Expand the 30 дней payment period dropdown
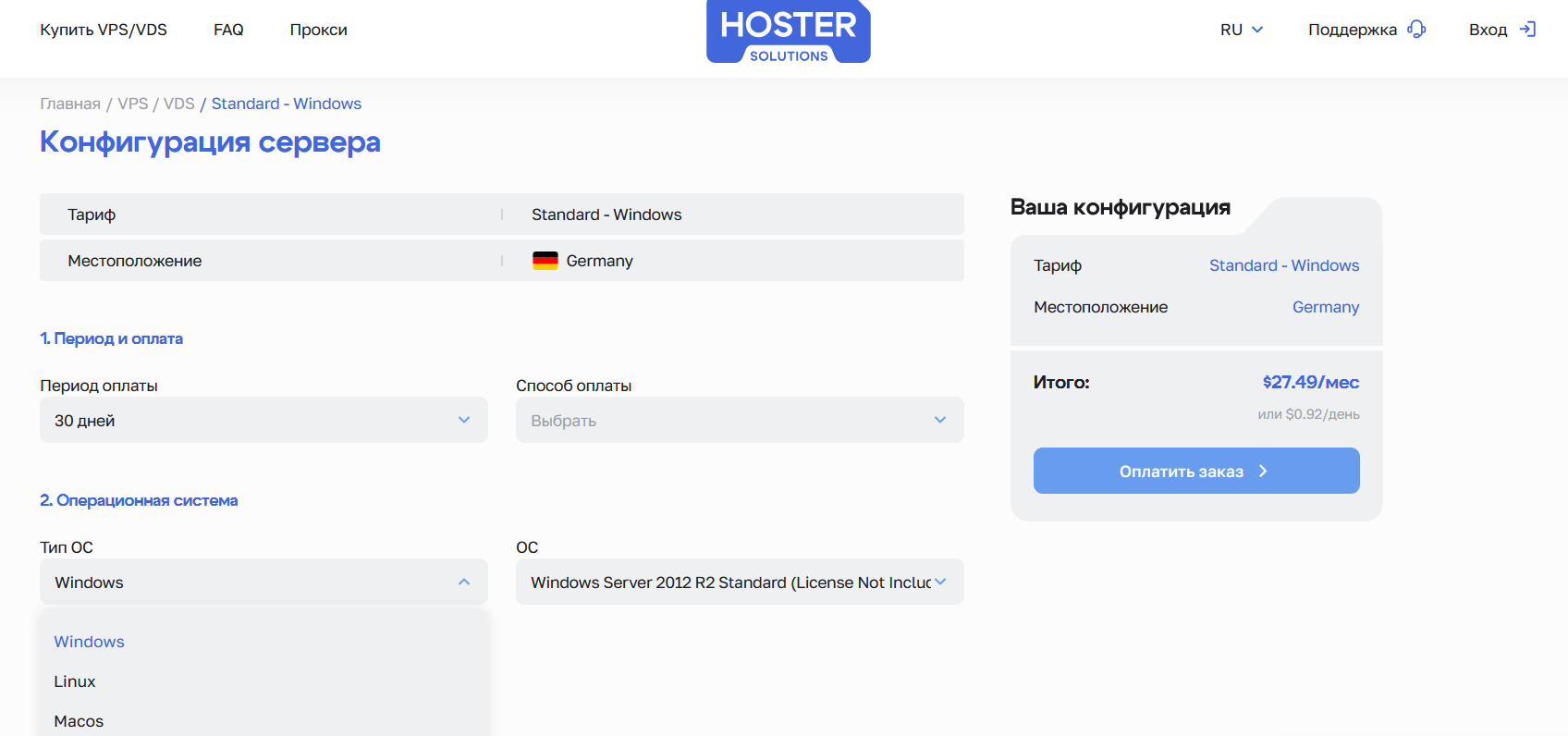 click(x=263, y=420)
